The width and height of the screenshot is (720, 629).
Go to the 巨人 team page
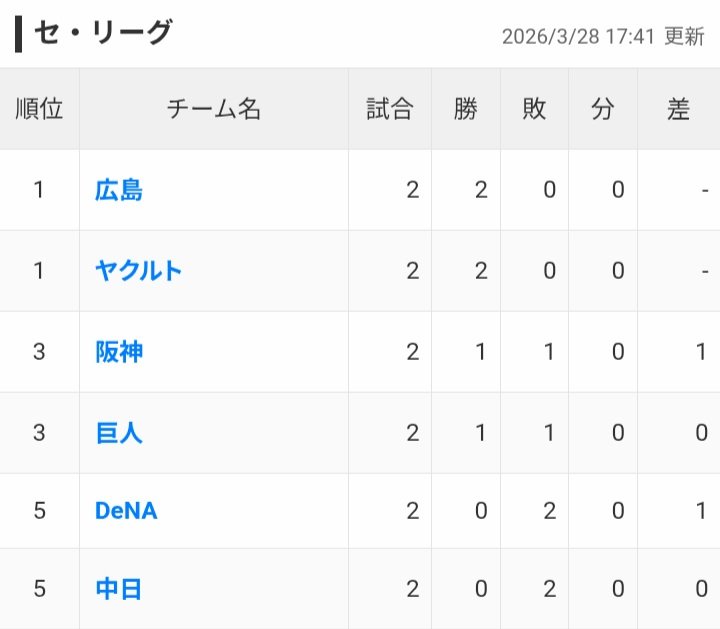click(x=119, y=433)
